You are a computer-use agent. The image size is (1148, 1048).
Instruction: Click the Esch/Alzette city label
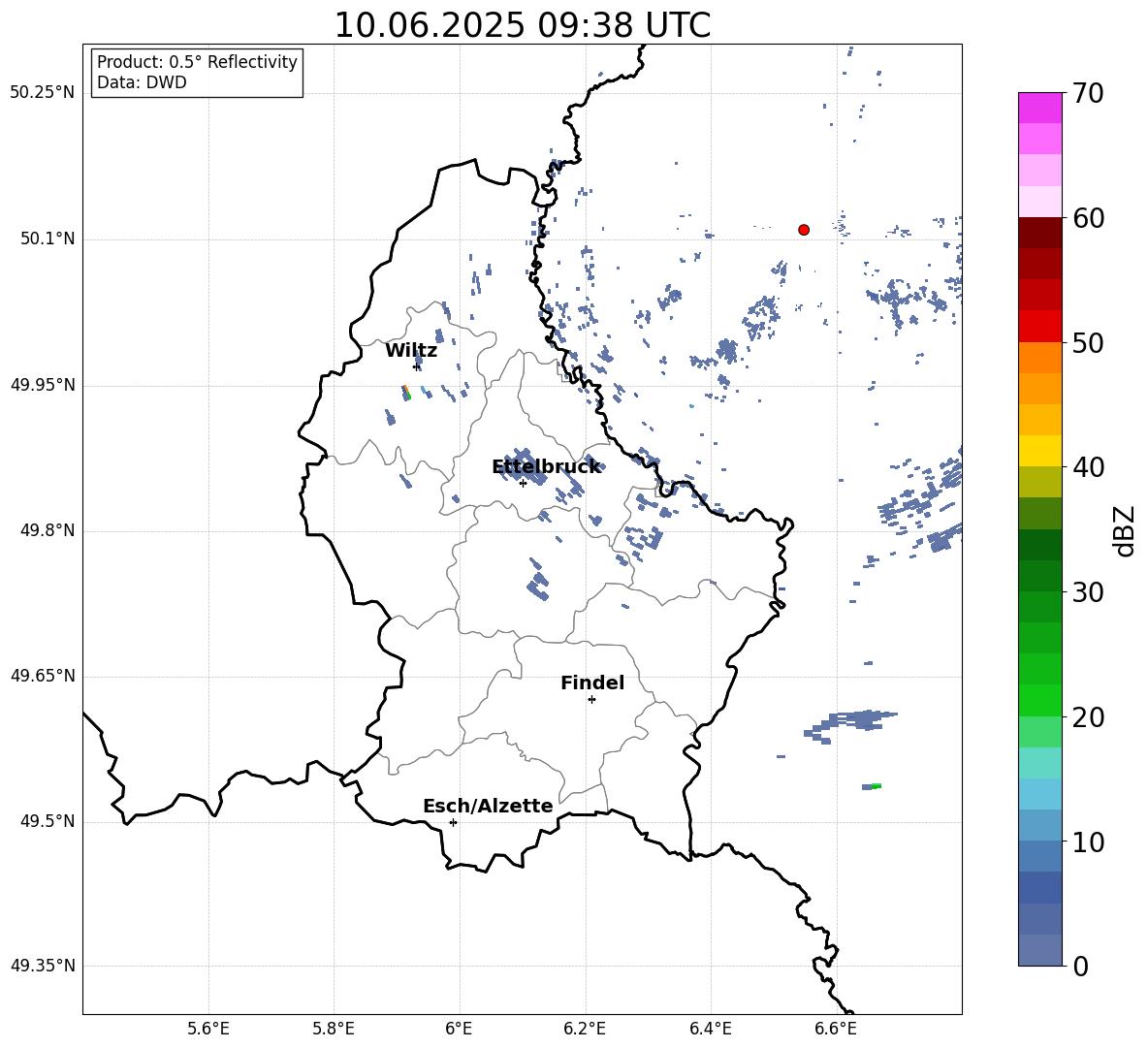488,806
